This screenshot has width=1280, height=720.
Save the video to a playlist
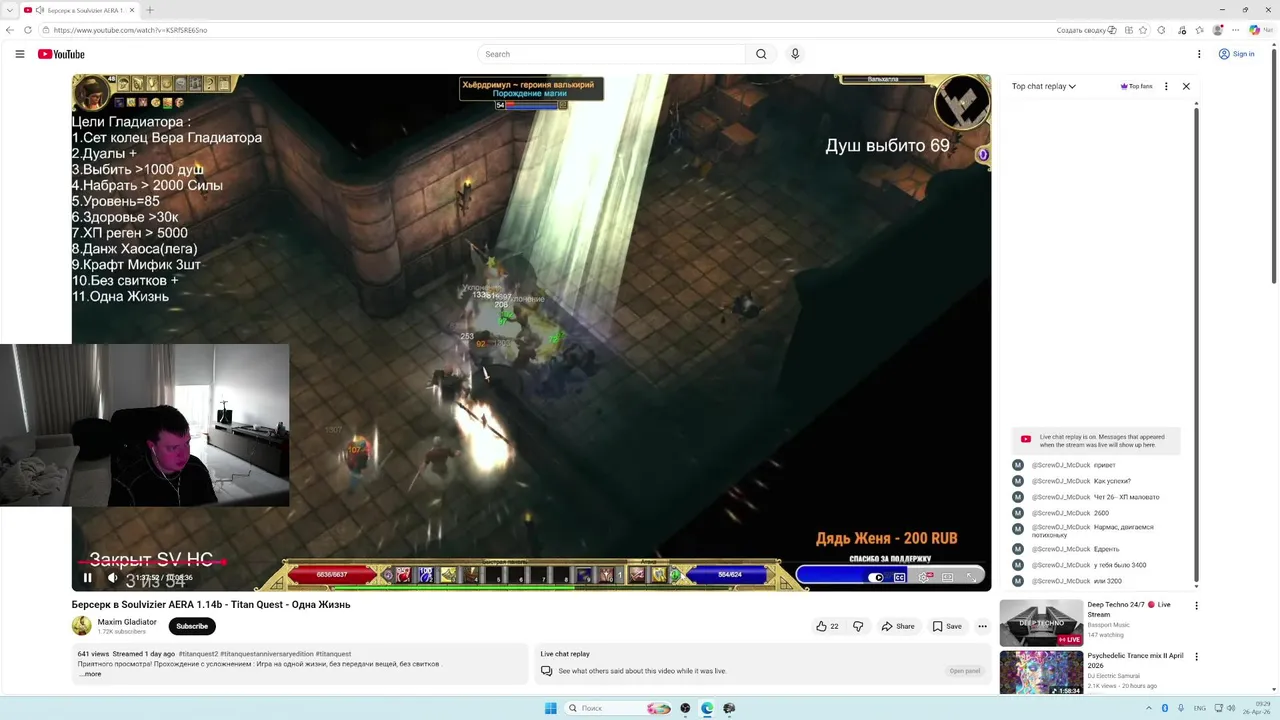tap(947, 626)
